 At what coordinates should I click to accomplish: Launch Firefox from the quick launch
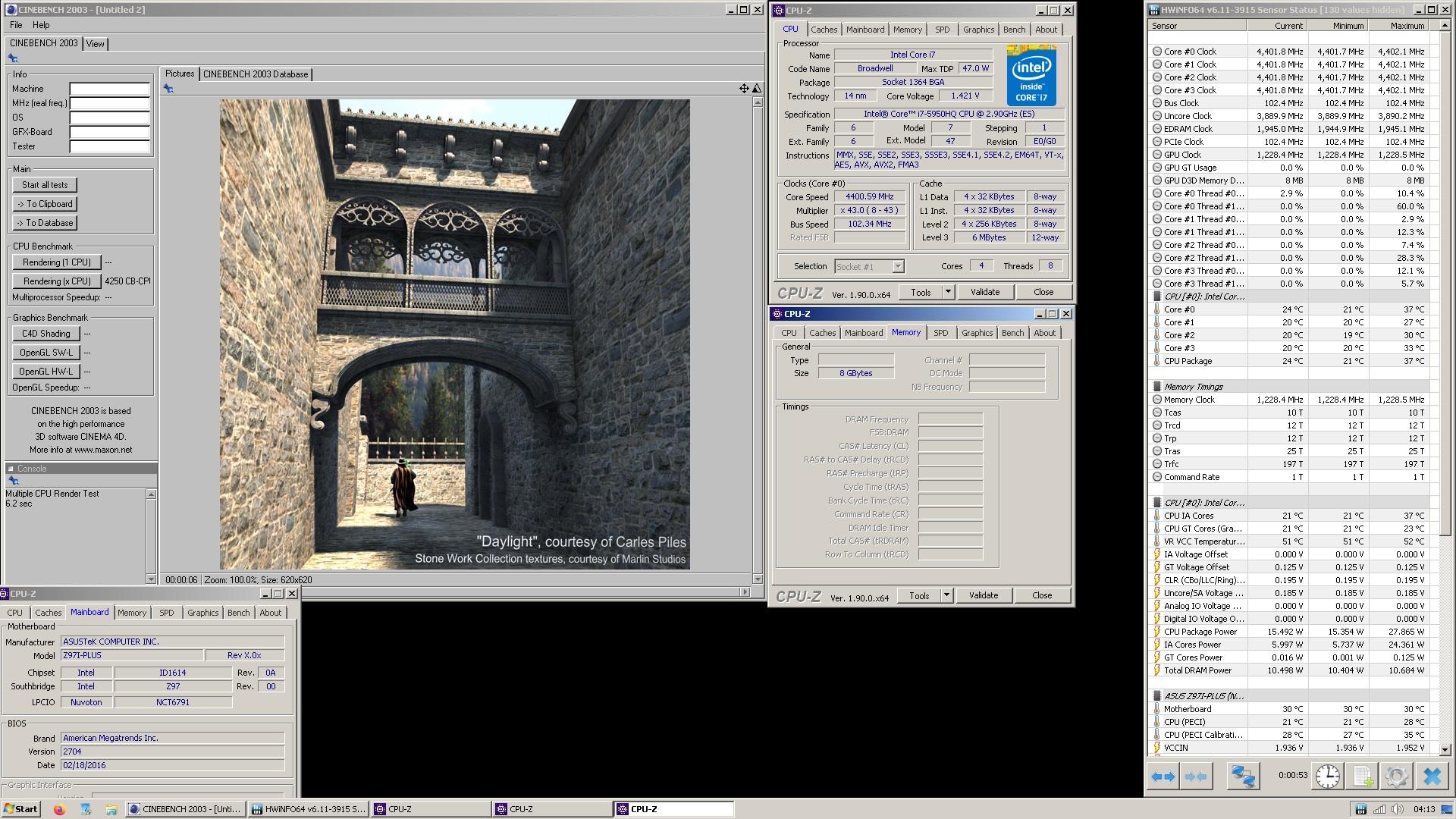60,809
